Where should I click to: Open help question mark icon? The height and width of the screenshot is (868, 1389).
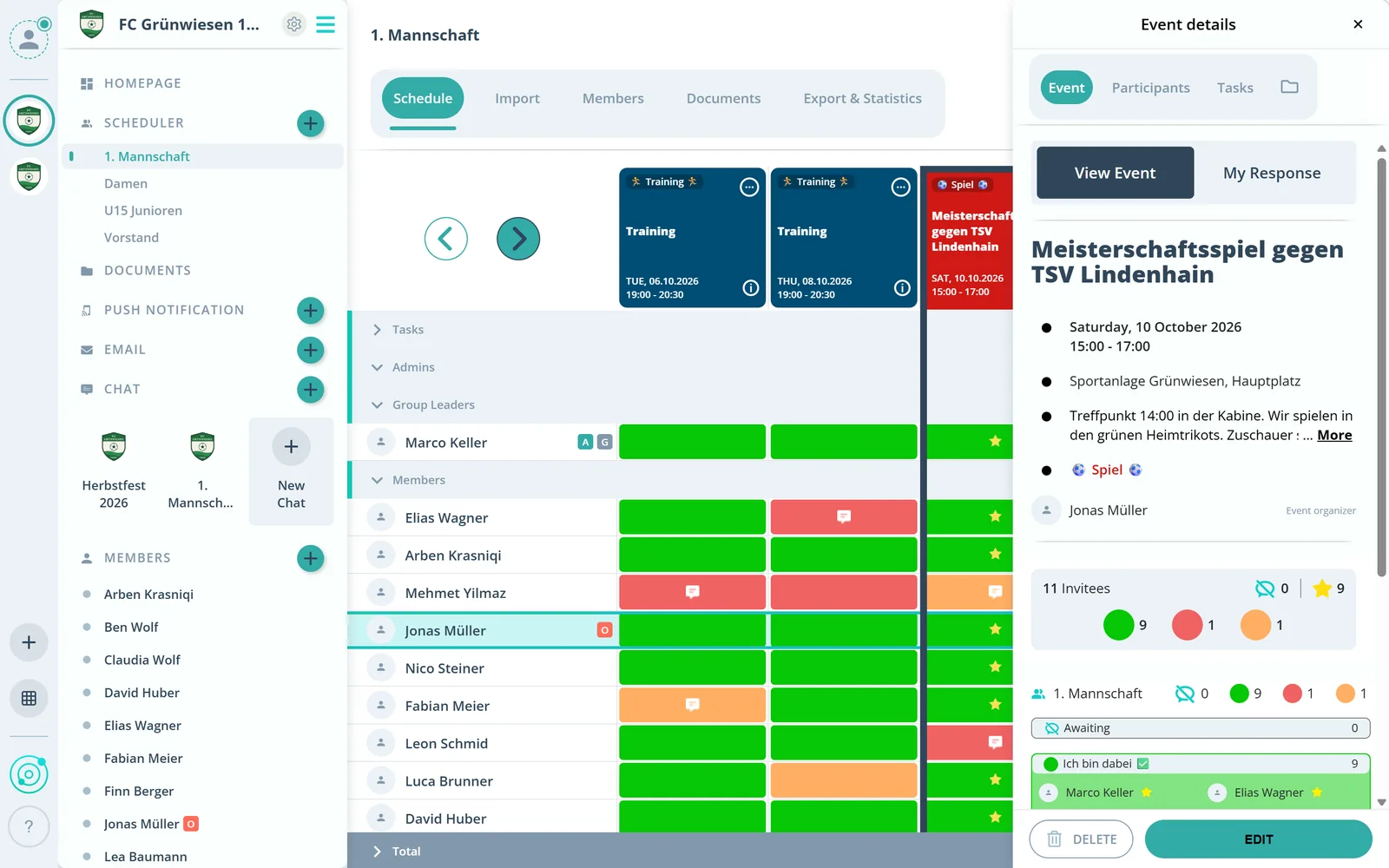29,826
